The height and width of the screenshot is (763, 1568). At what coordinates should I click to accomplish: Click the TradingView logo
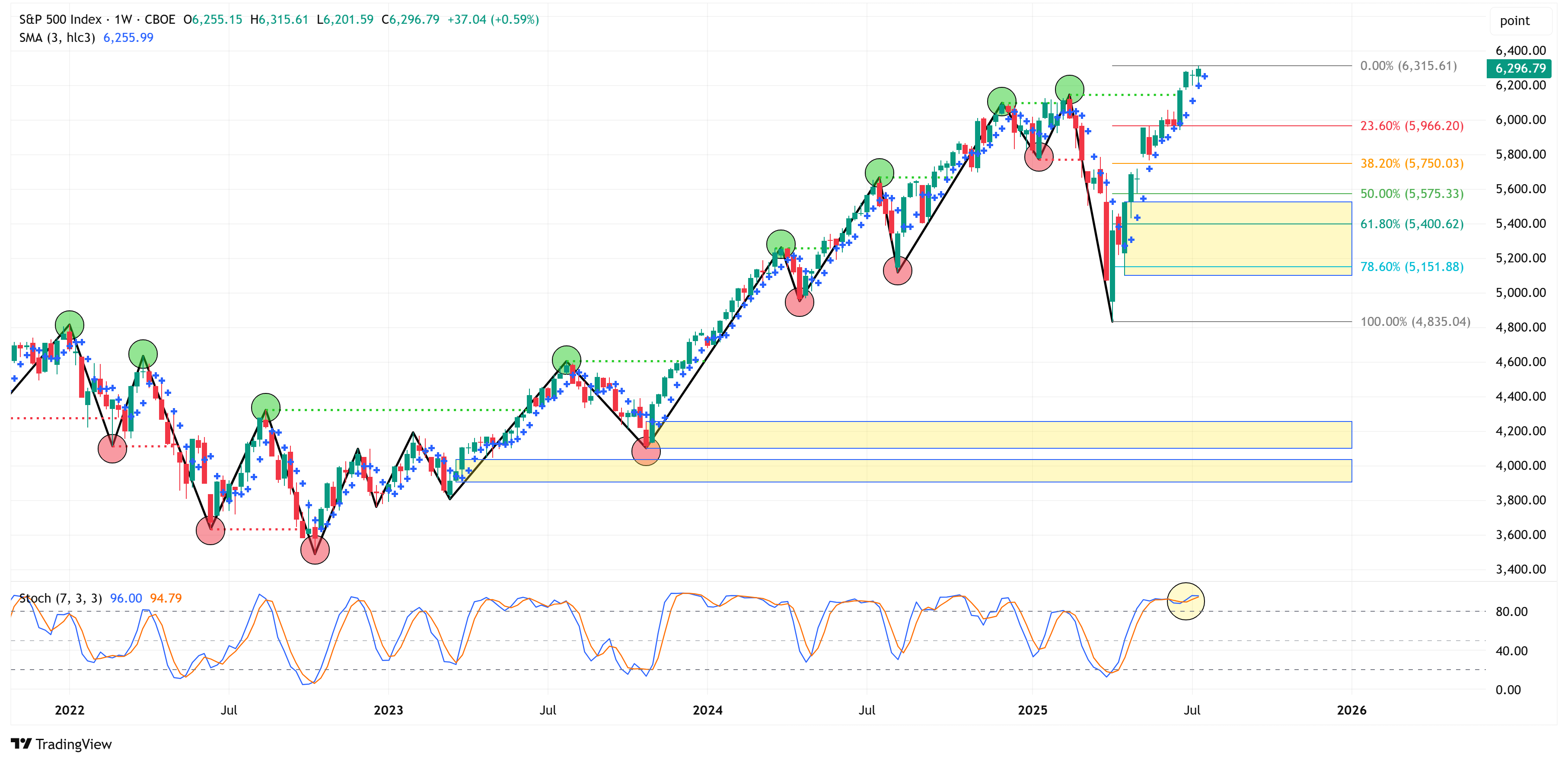pyautogui.click(x=61, y=744)
